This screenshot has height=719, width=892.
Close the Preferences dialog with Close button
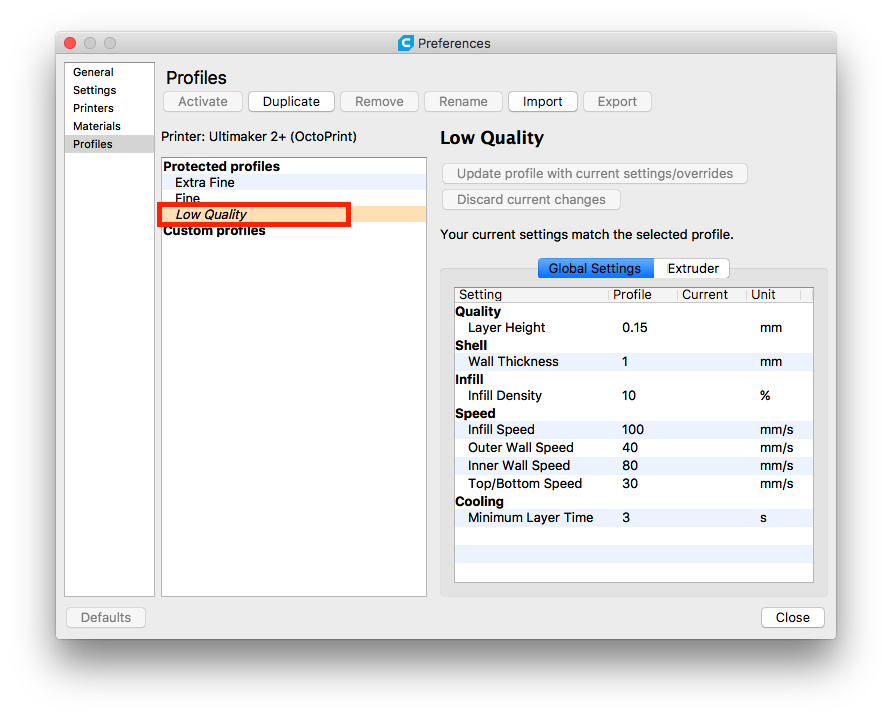point(792,618)
